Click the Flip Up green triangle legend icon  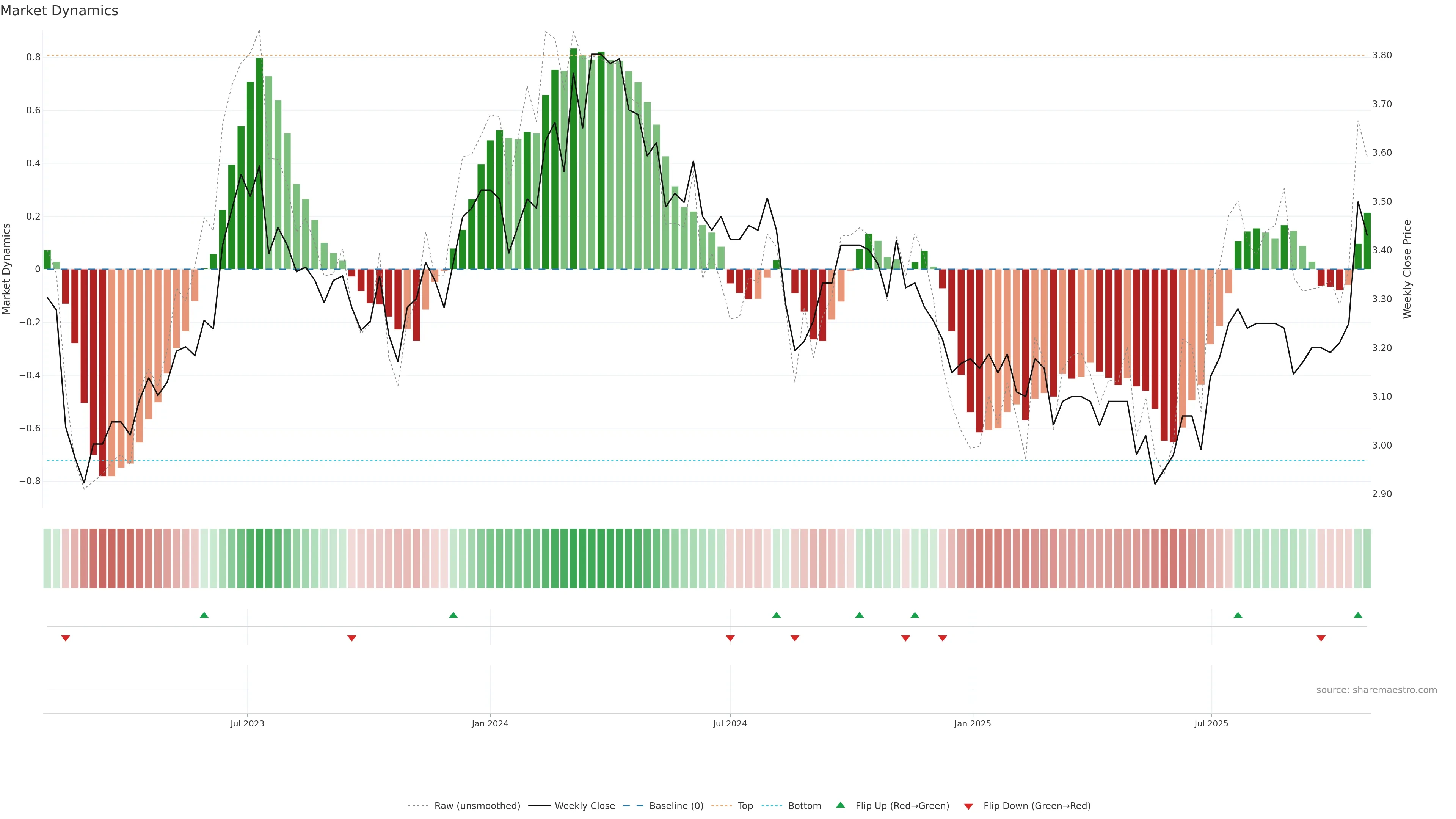840,805
